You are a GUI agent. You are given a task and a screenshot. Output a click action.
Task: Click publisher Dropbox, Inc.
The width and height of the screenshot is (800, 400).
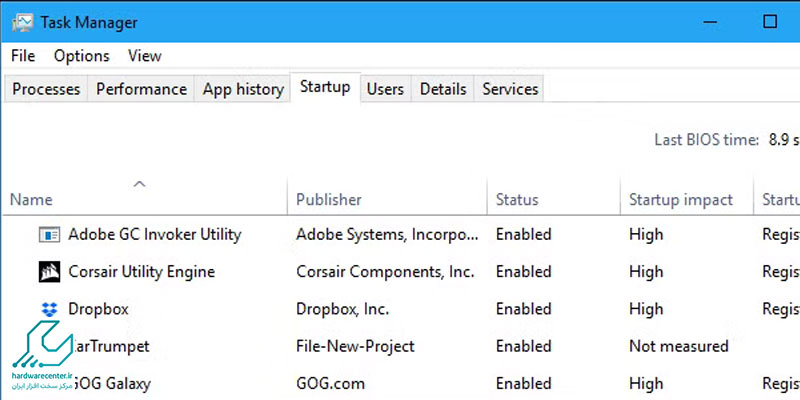click(x=342, y=309)
